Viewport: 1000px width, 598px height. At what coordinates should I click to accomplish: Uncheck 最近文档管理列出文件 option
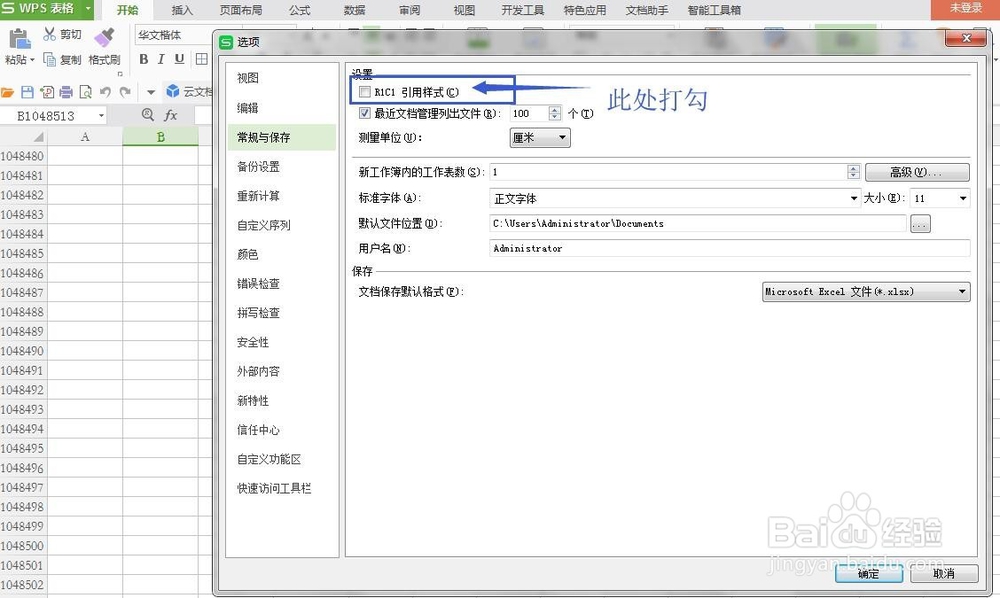365,113
